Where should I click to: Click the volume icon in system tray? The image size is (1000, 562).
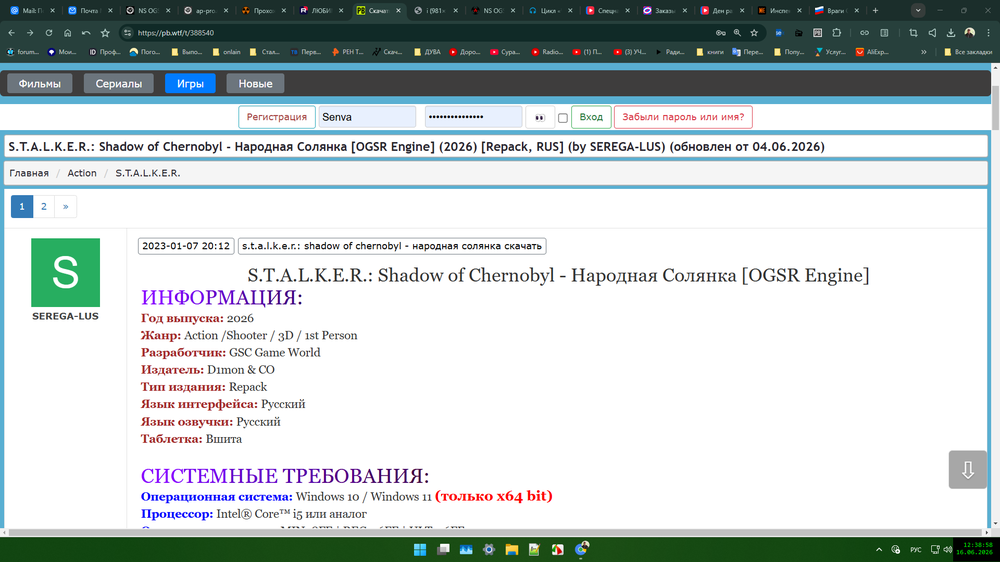tap(948, 549)
